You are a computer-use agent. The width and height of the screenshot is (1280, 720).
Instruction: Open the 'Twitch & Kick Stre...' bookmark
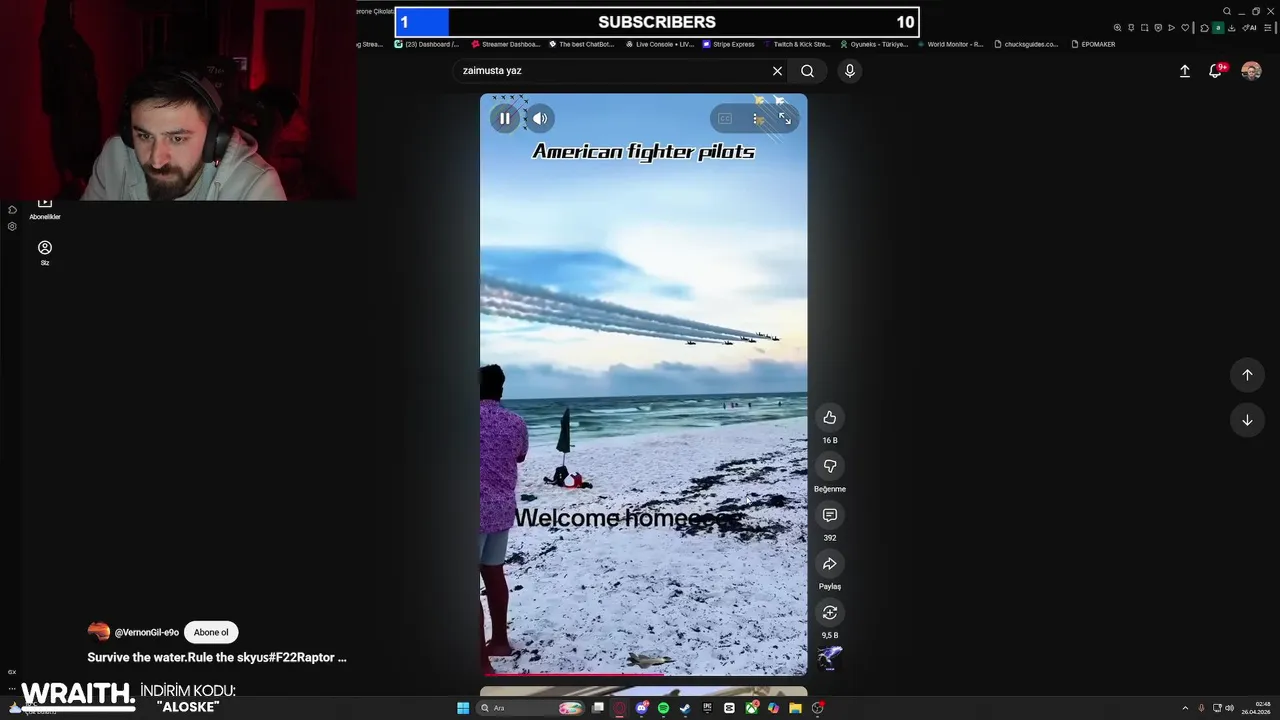pos(796,44)
